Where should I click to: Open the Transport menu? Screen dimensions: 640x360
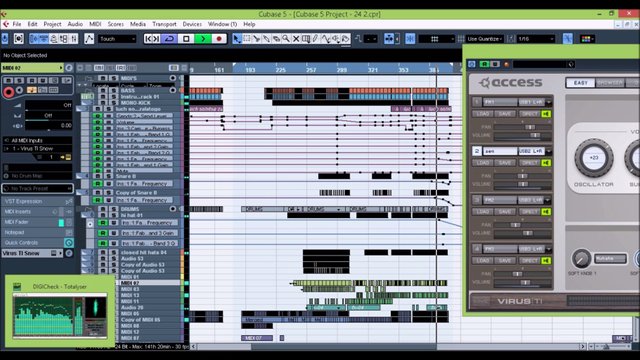tap(164, 24)
